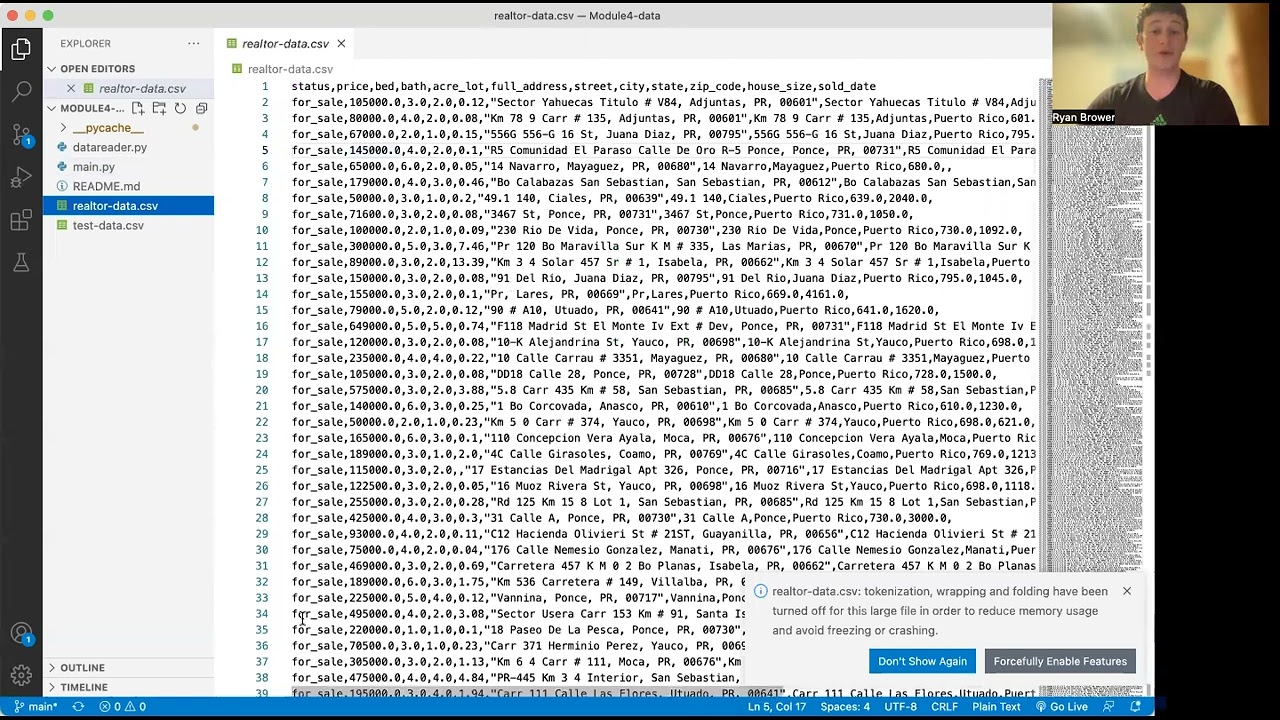Screen dimensions: 1280x720
Task: Click the Go Live broadcast button
Action: tap(1061, 707)
